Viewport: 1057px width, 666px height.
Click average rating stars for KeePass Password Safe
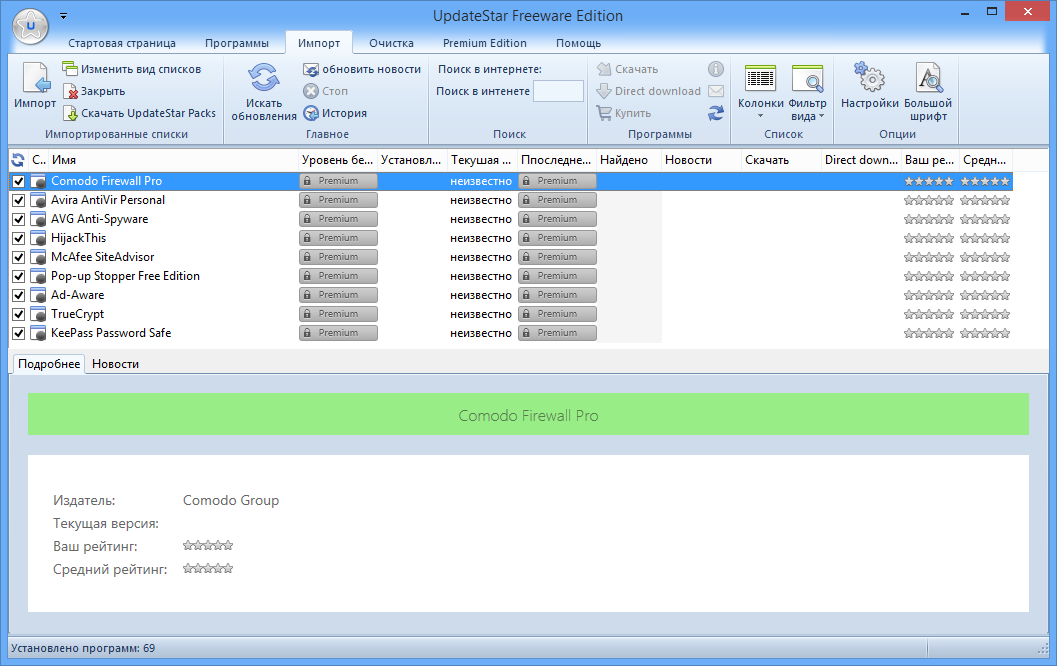[x=985, y=333]
